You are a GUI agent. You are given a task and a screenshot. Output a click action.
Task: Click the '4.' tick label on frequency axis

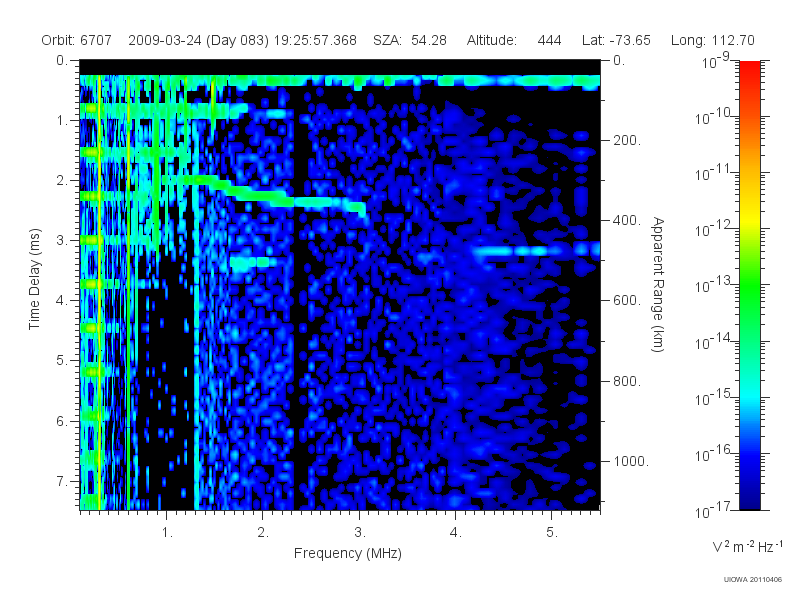coord(456,533)
